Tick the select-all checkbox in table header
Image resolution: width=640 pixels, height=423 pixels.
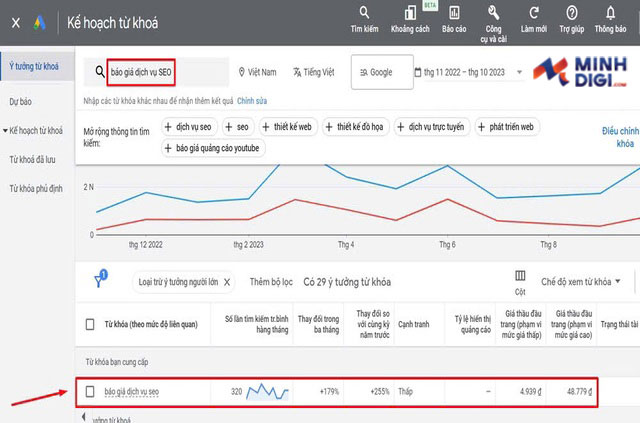click(x=90, y=324)
